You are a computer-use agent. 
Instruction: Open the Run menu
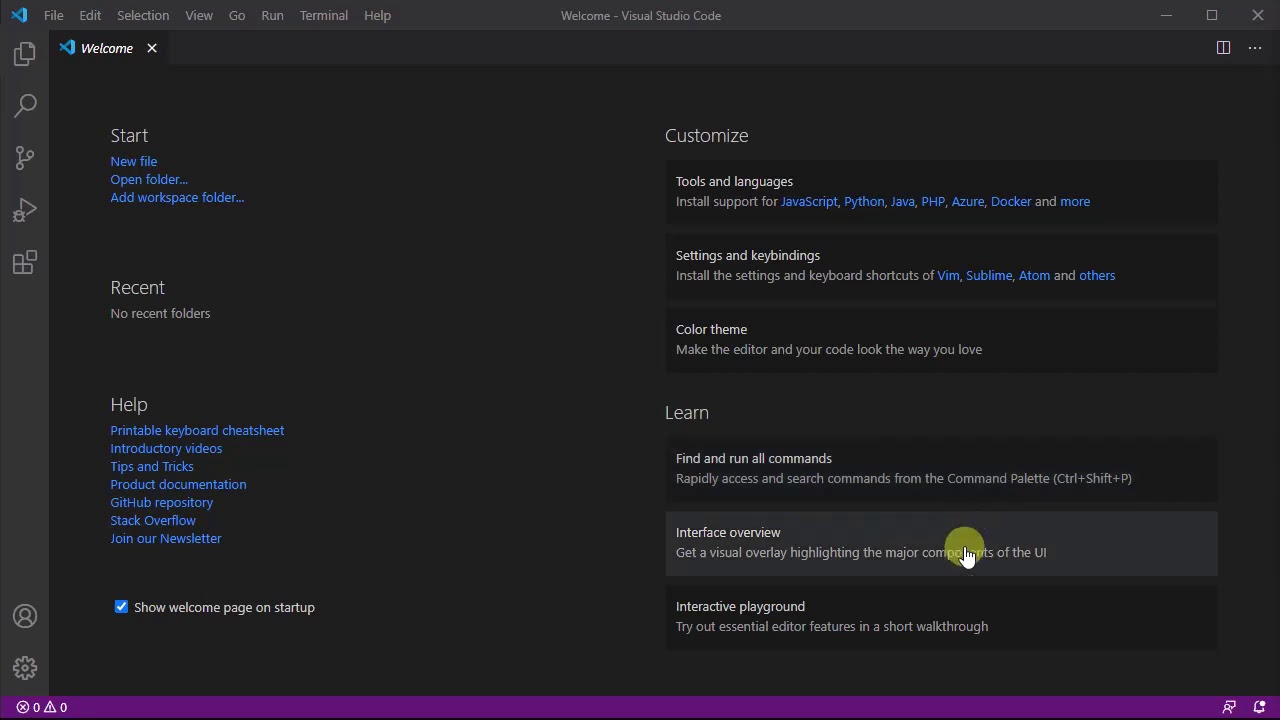coord(272,15)
